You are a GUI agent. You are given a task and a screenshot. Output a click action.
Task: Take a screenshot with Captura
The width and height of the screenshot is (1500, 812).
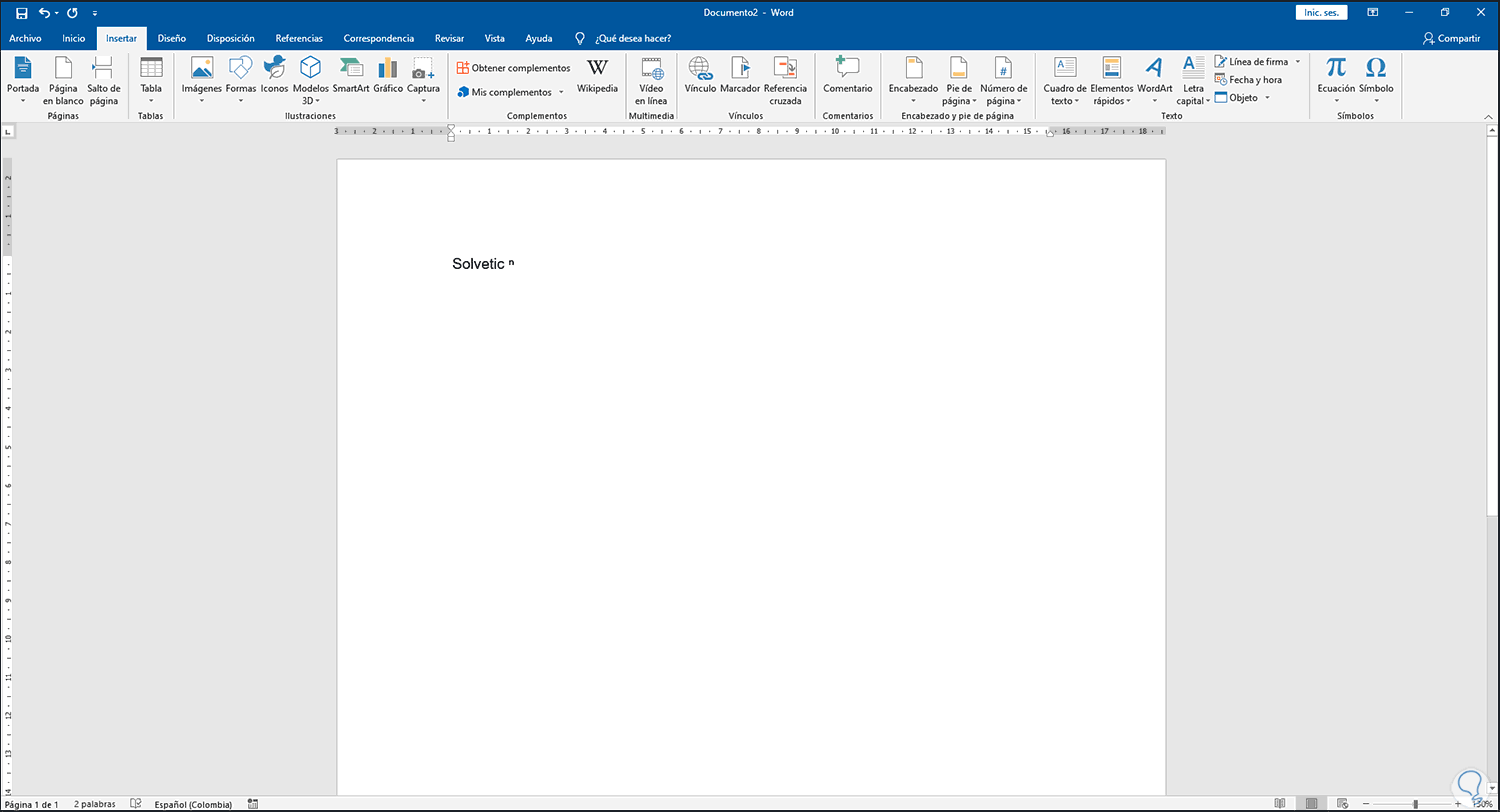[x=423, y=80]
